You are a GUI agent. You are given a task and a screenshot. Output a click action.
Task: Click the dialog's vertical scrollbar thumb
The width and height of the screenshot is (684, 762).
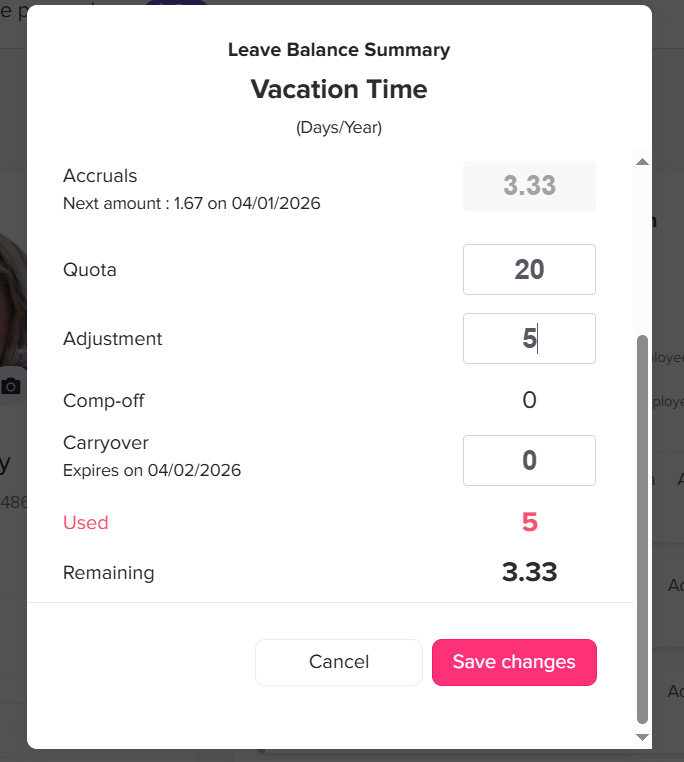click(x=642, y=528)
